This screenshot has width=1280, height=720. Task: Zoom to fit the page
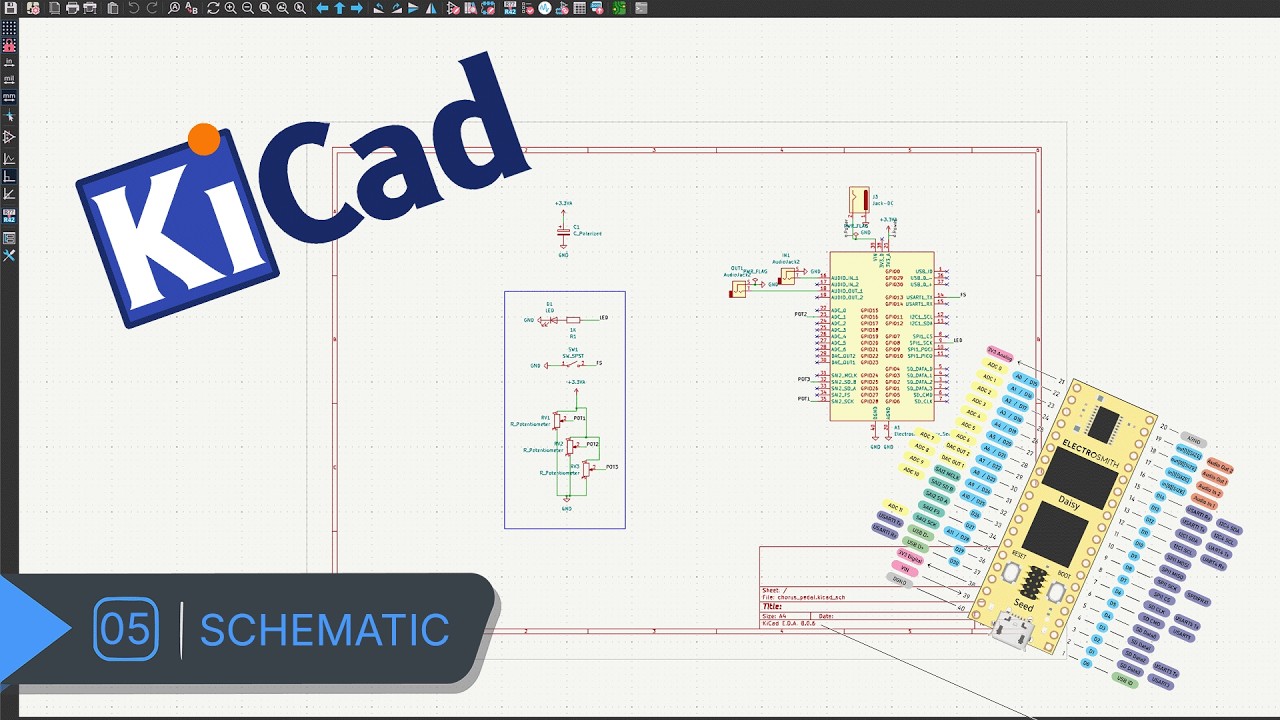(x=265, y=8)
